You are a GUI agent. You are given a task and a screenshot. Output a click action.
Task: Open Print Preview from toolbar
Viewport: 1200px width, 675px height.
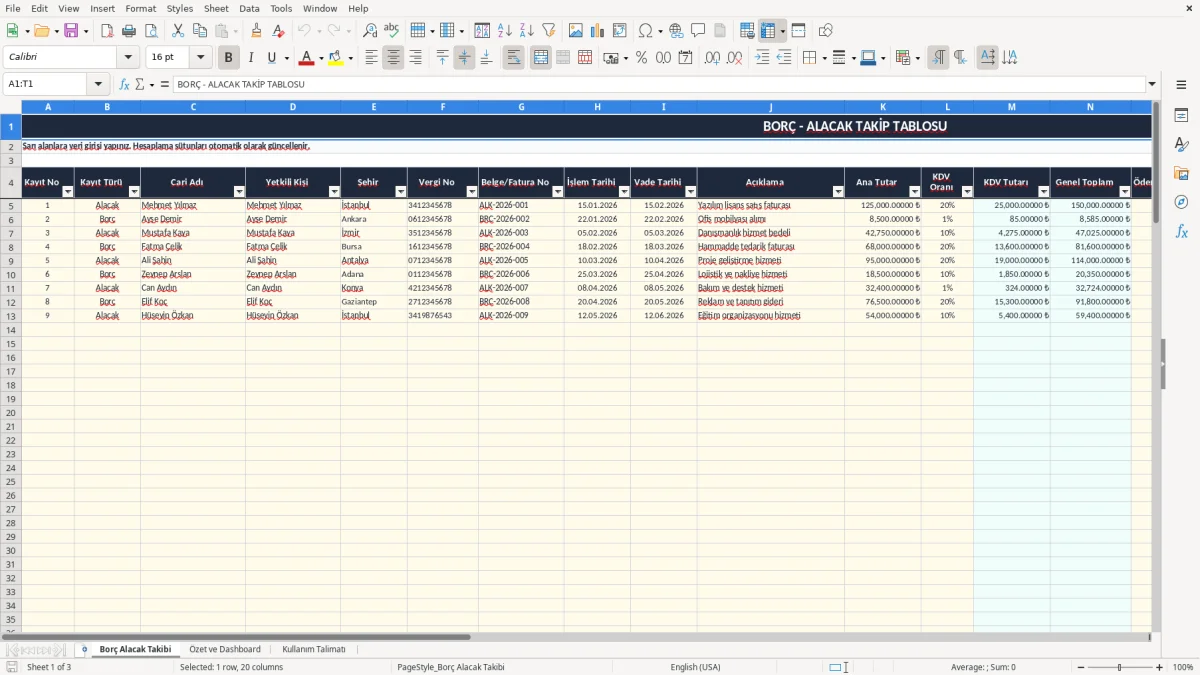click(151, 31)
